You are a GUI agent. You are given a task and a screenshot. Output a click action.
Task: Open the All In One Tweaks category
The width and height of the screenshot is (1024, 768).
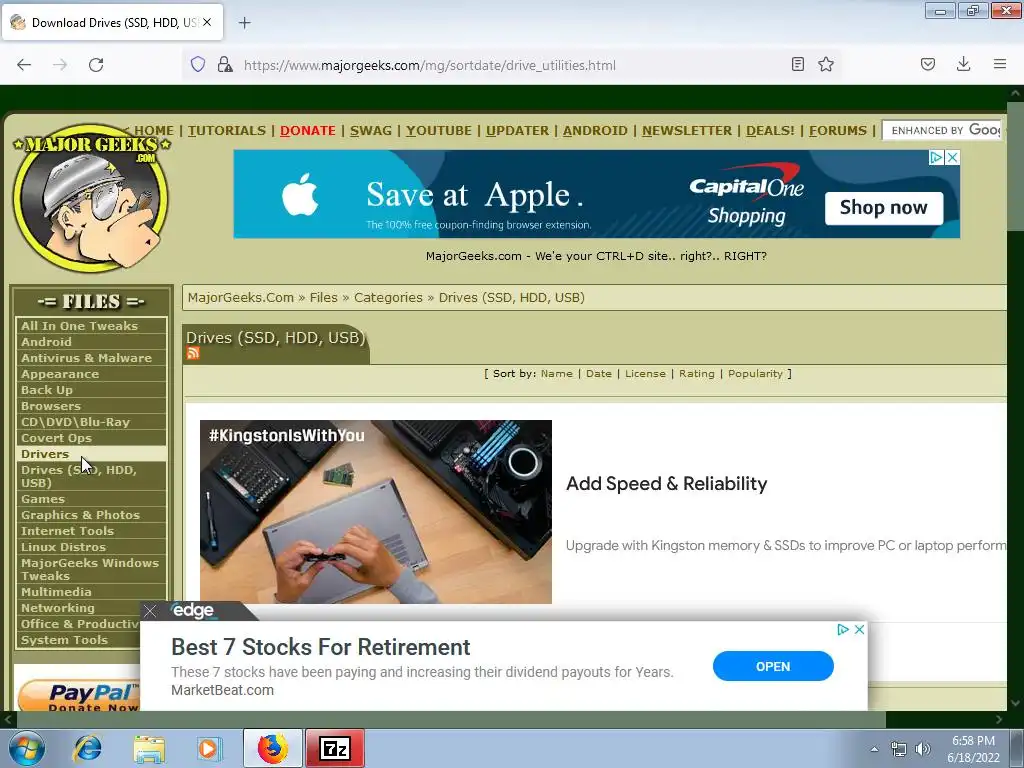tap(91, 325)
